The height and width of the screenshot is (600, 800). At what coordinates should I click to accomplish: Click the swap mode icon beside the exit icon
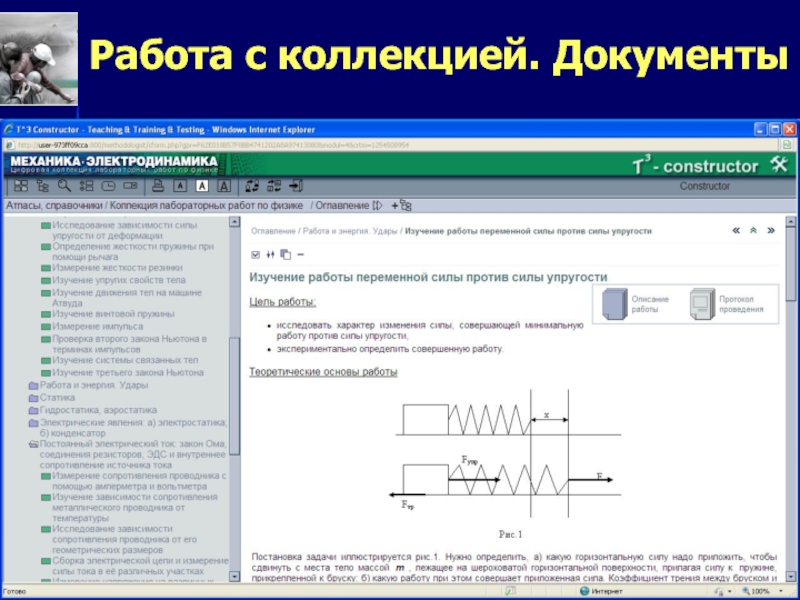274,186
